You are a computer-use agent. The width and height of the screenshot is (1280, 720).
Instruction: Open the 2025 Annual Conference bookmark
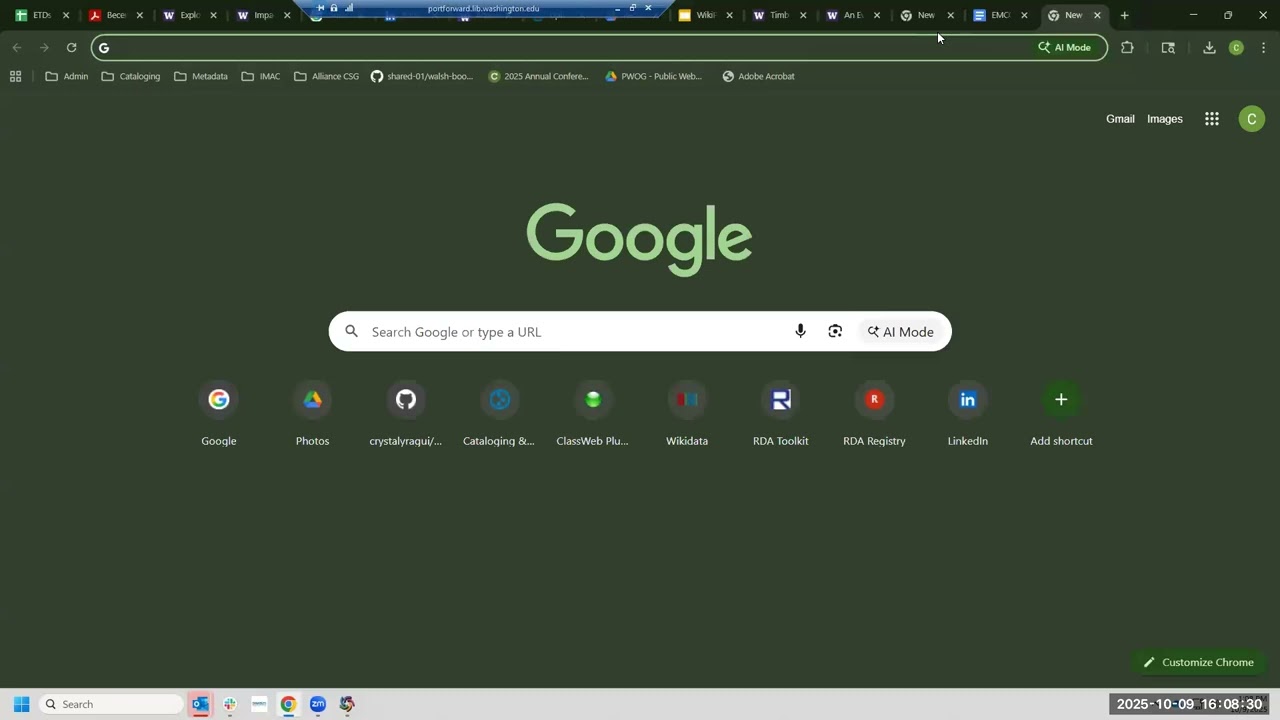pos(539,76)
